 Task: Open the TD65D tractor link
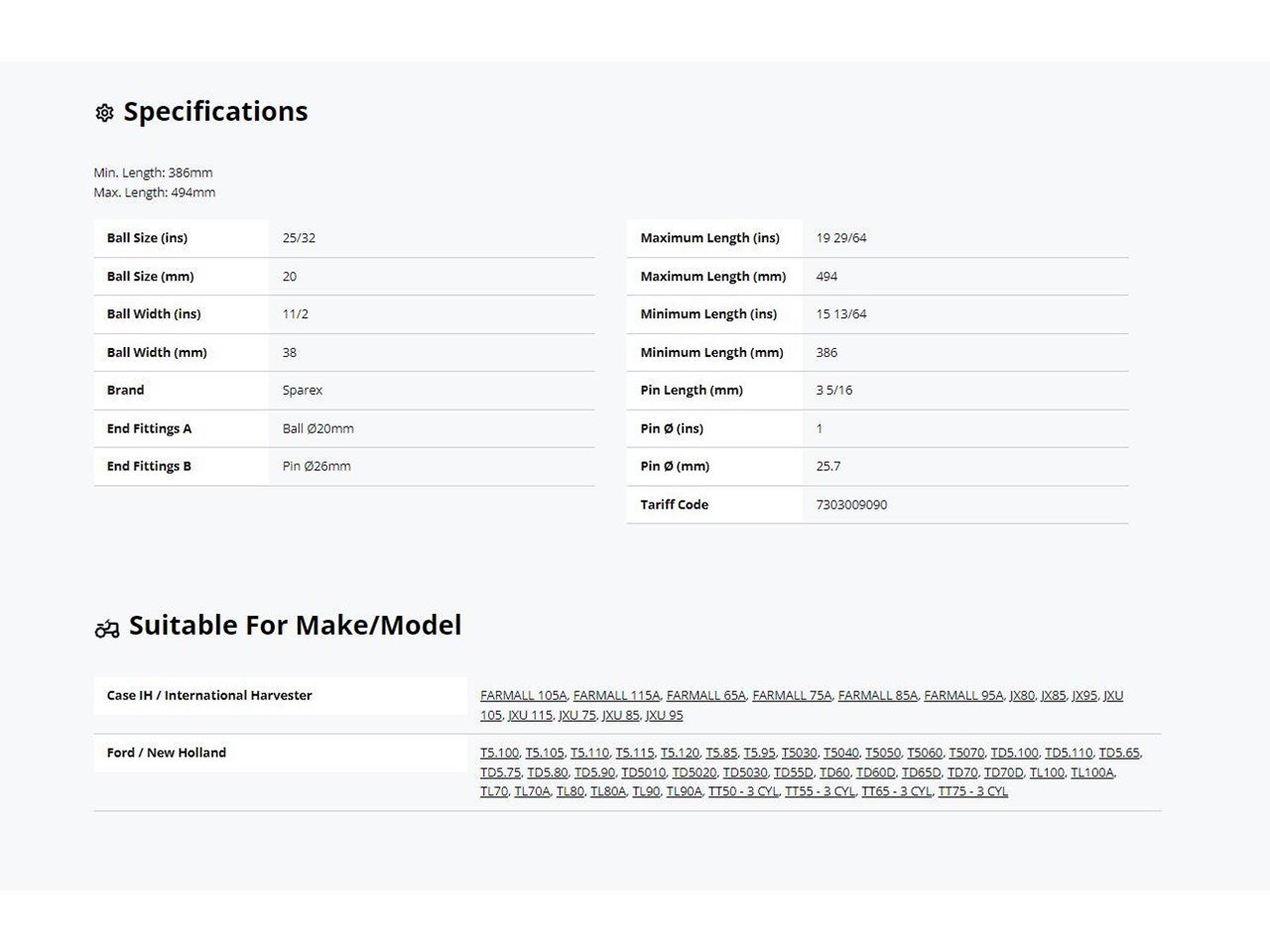pyautogui.click(x=922, y=773)
